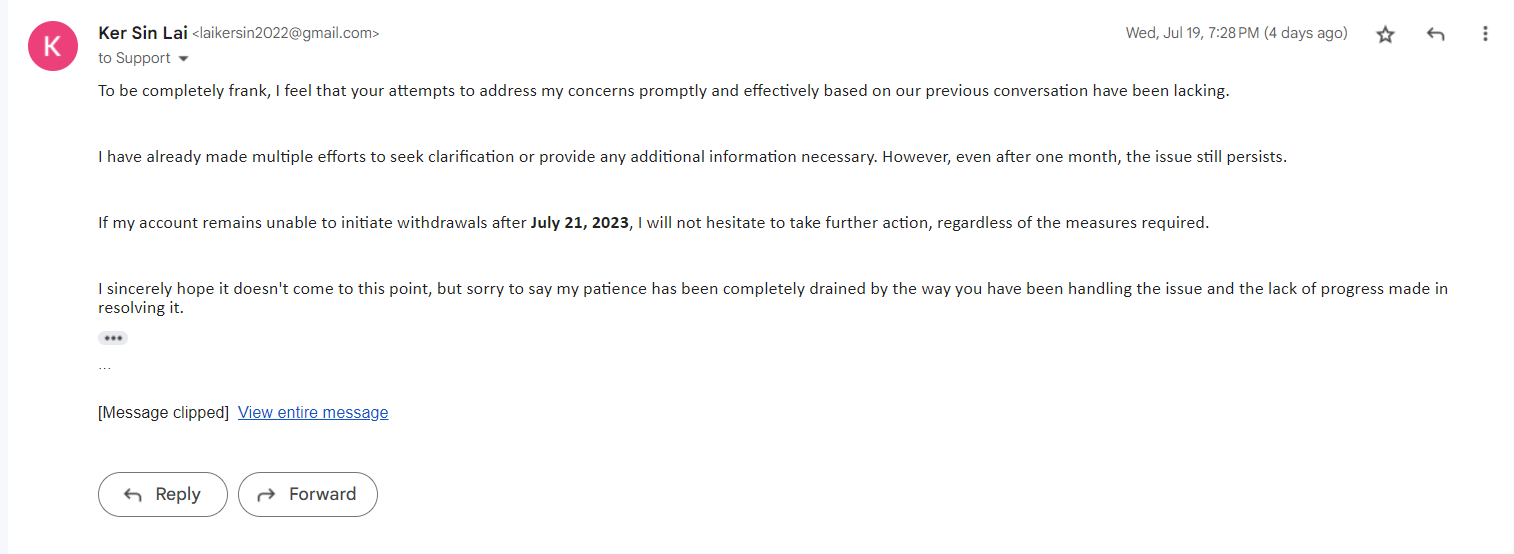Click the 'to Support' recipient line
1514x554 pixels.
coord(134,58)
